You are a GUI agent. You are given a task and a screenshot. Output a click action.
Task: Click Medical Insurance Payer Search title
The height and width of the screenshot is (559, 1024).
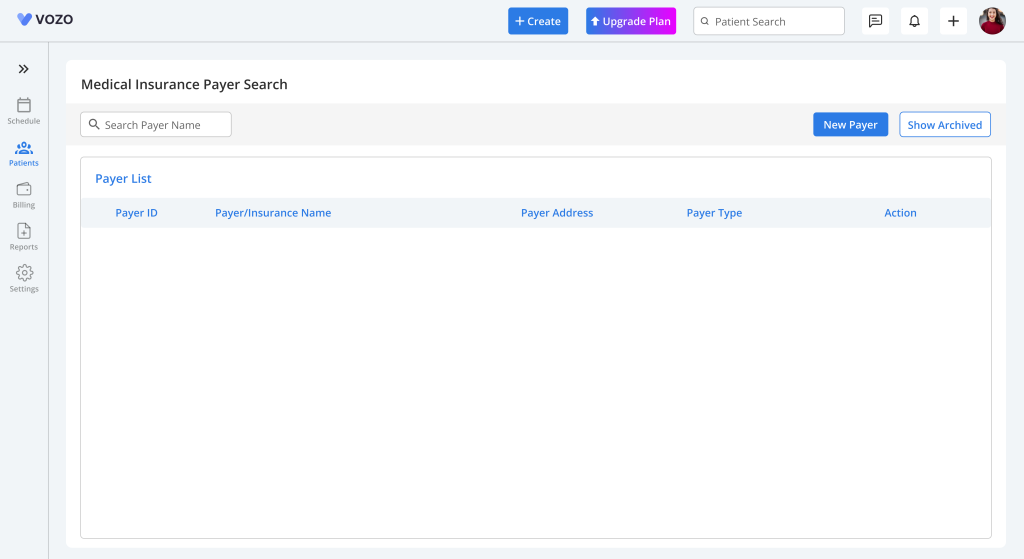(x=184, y=84)
